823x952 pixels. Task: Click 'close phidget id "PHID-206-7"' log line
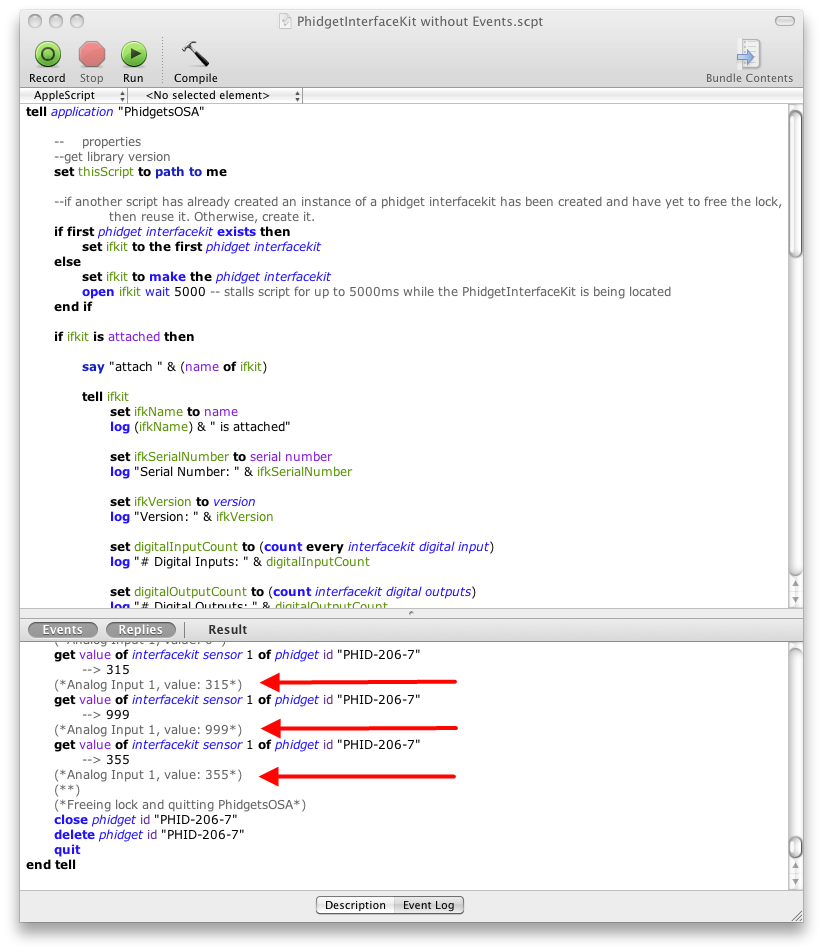tap(146, 820)
